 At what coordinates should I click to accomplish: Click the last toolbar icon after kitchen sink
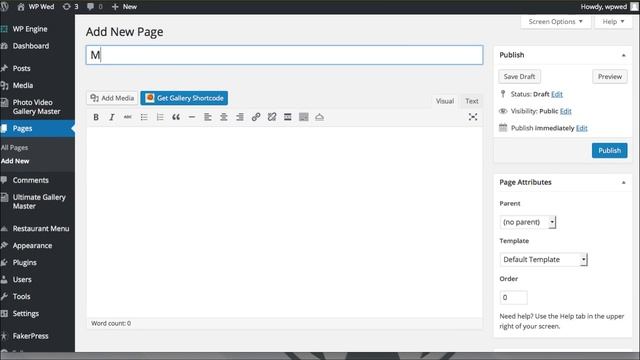[320, 117]
